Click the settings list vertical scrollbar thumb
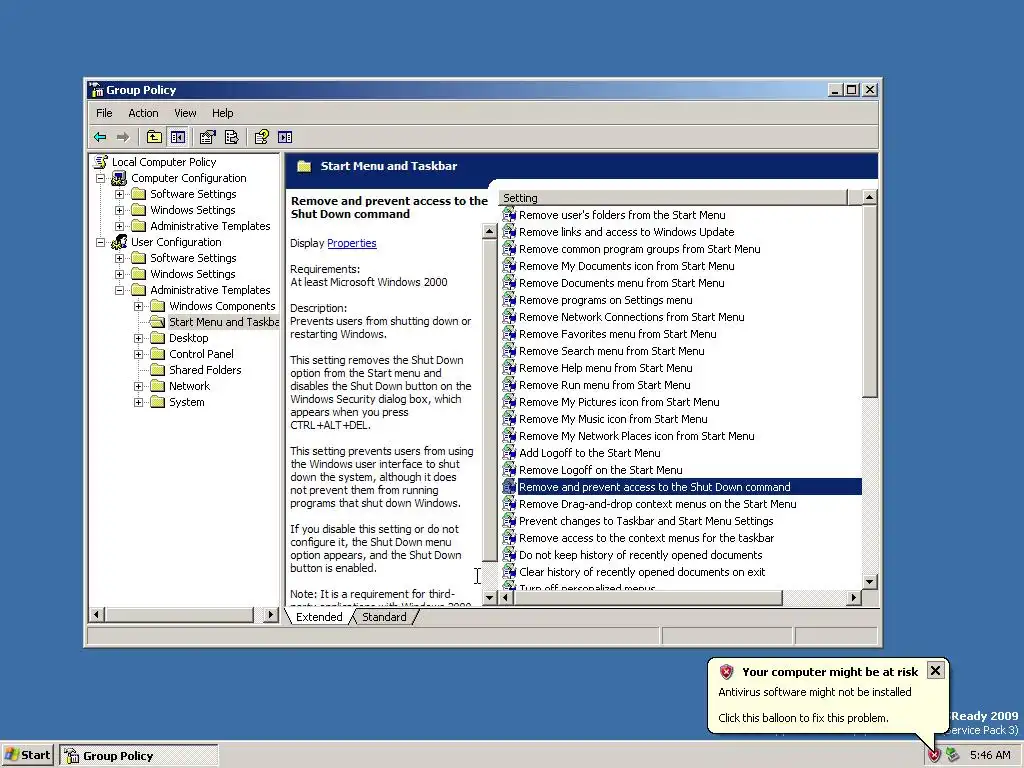The width and height of the screenshot is (1024, 768). (x=869, y=300)
